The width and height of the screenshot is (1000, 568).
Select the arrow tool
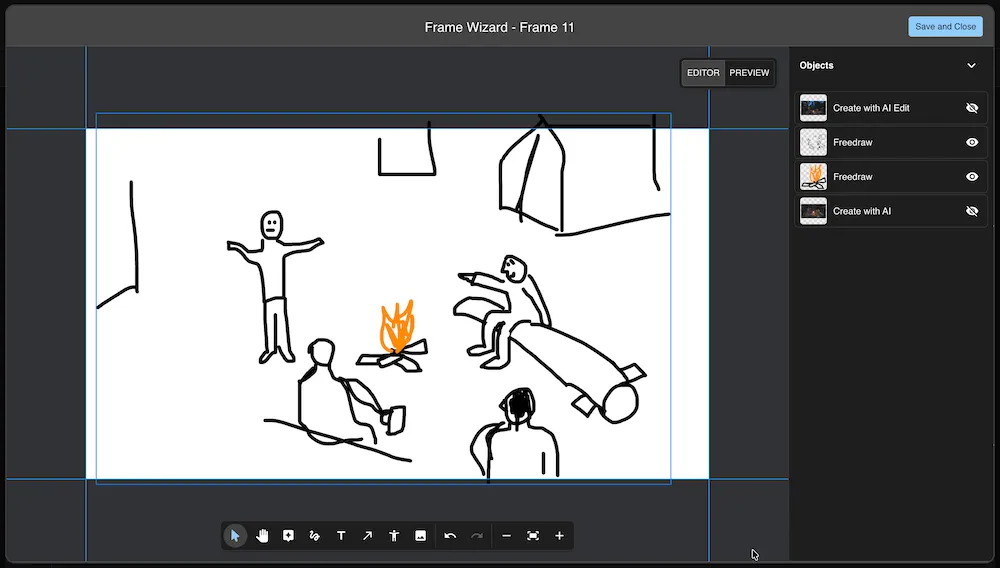(367, 535)
